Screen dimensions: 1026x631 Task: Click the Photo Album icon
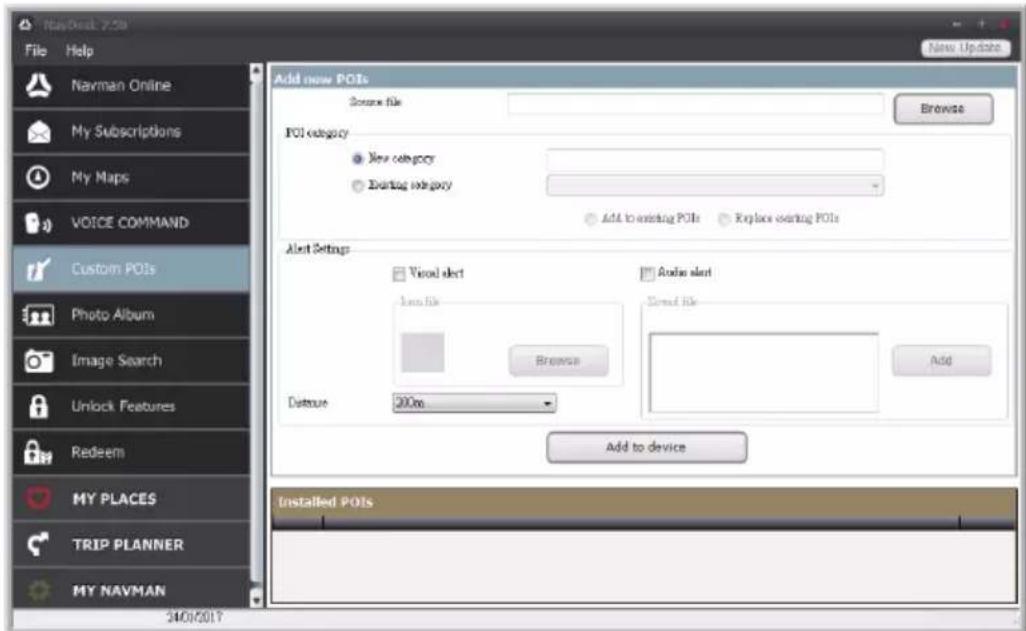[x=38, y=315]
